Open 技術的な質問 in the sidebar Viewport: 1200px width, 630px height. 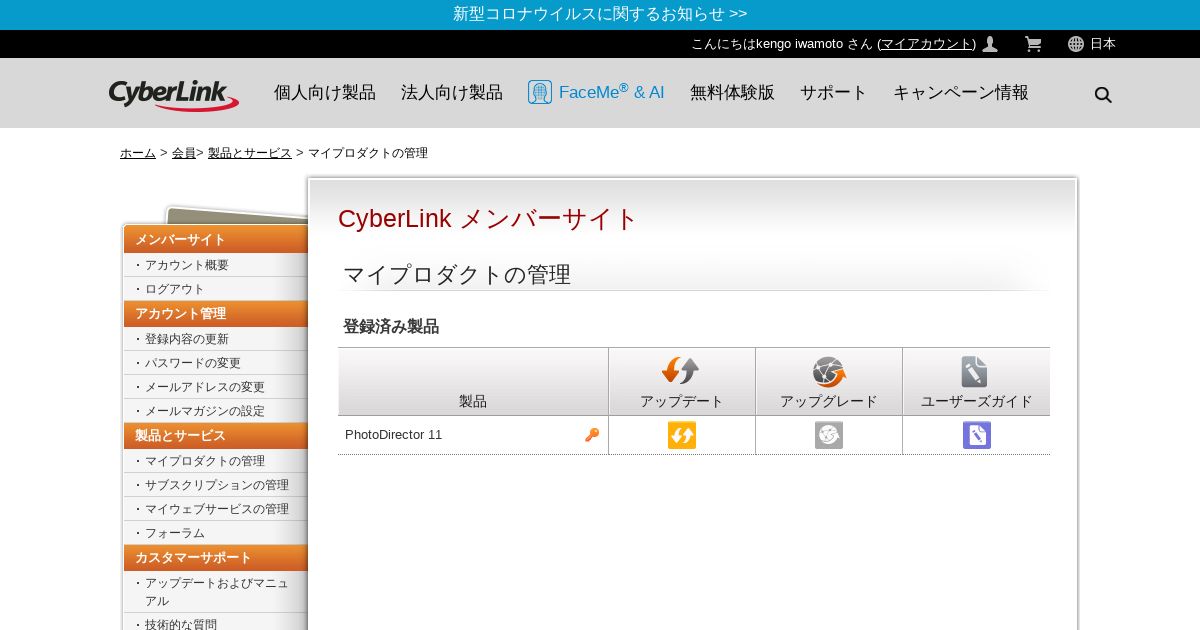[181, 624]
